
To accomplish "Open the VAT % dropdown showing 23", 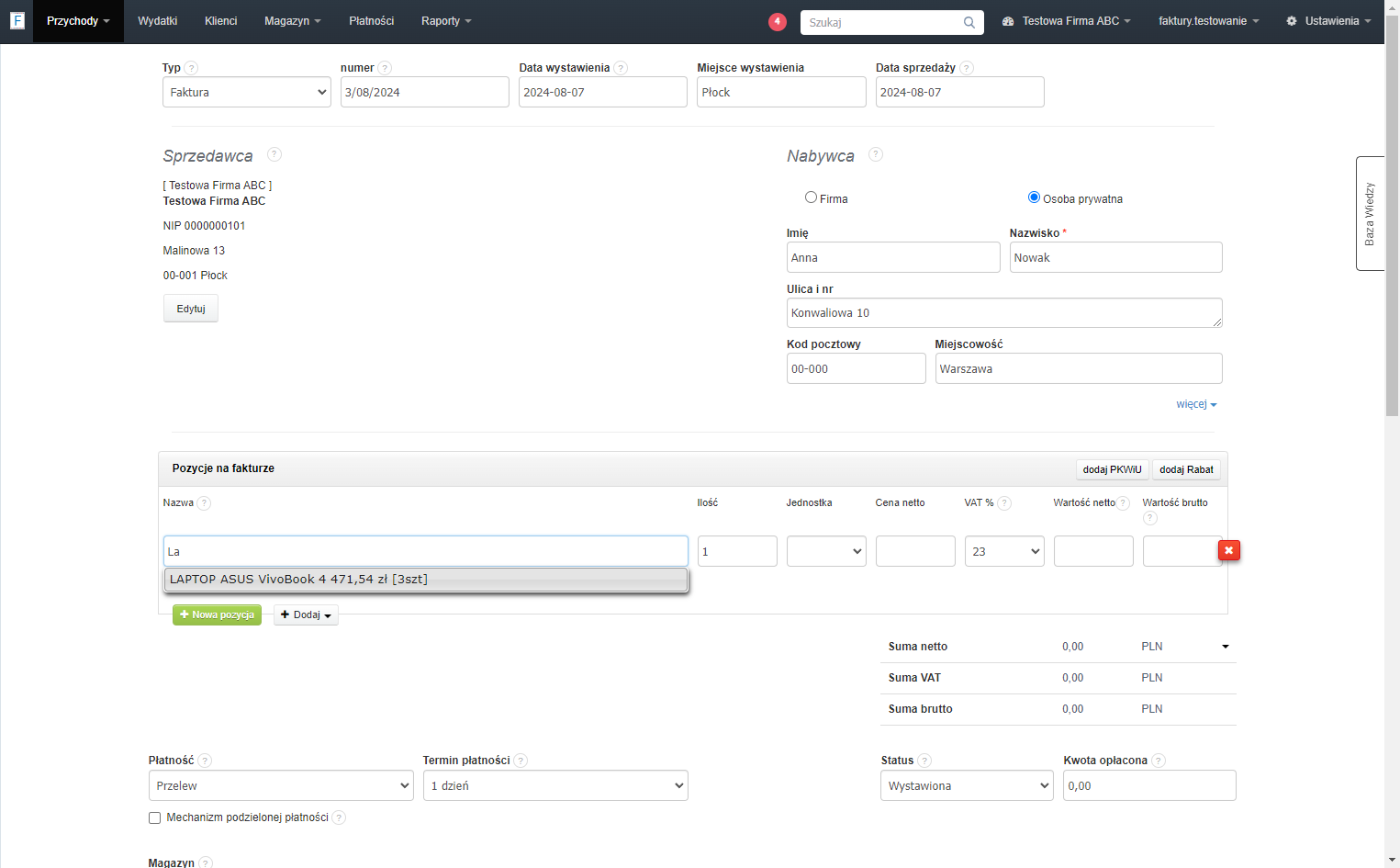I will click(x=1004, y=551).
